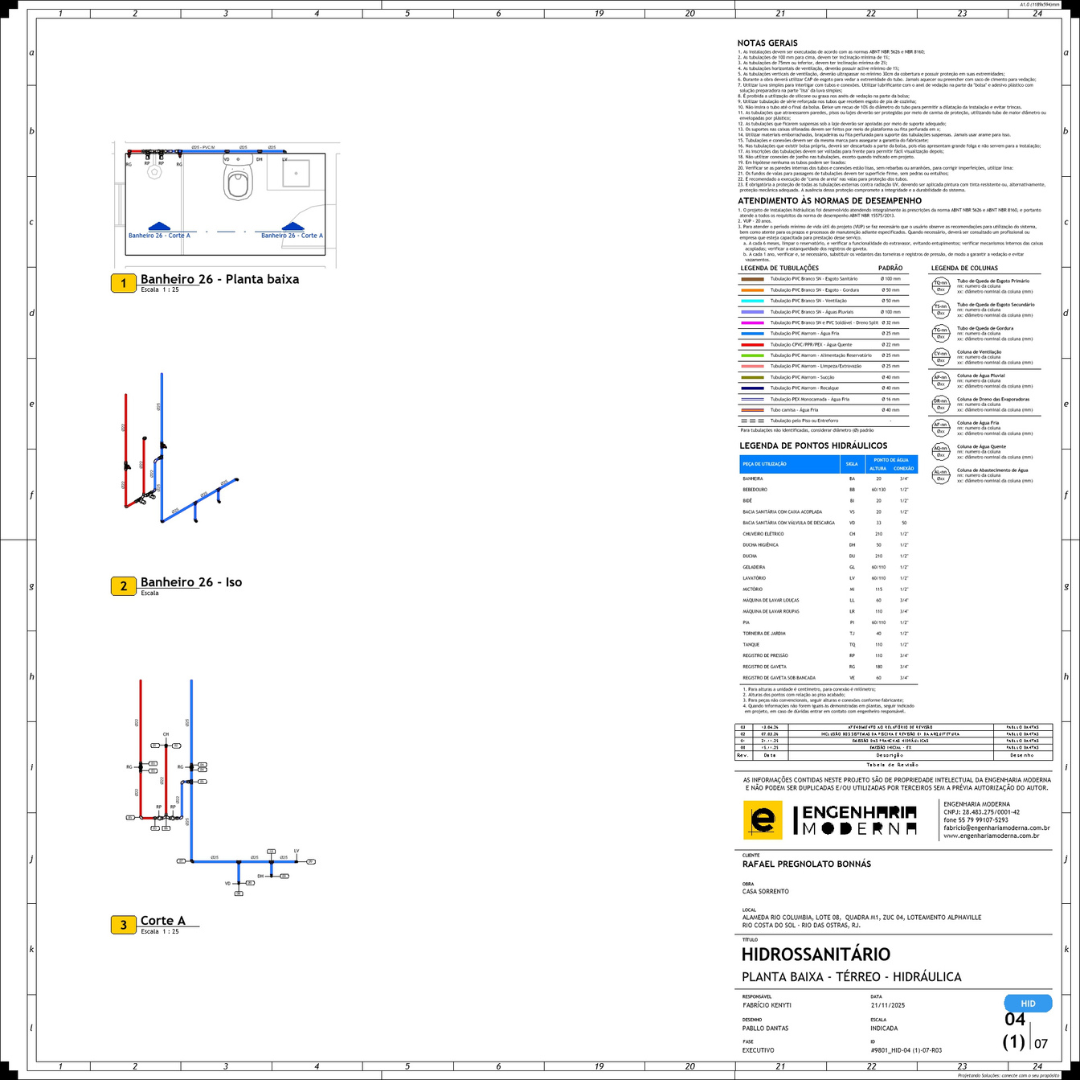
Task: Click the AL-nn abastecimento column symbol
Action: pyautogui.click(x=941, y=475)
